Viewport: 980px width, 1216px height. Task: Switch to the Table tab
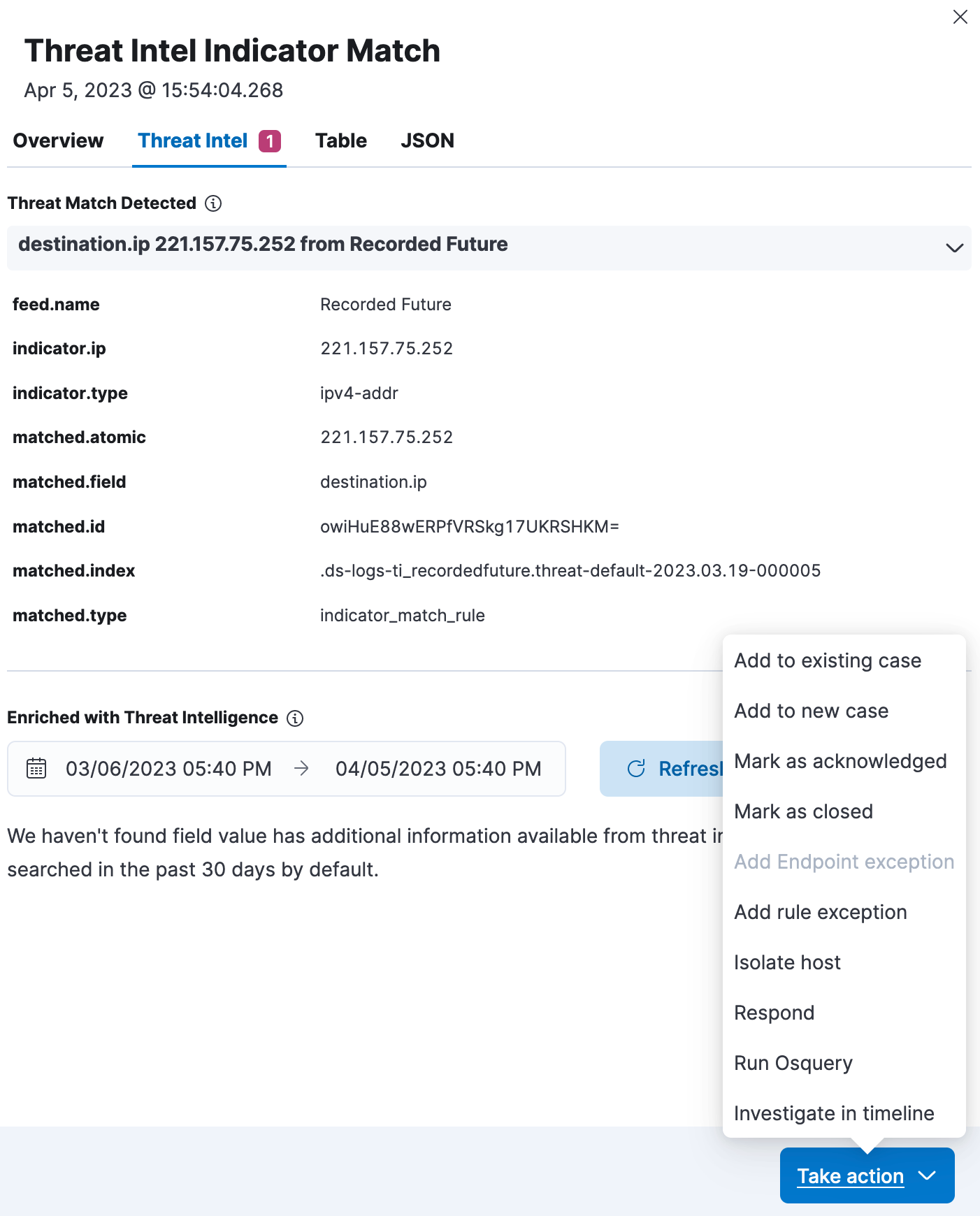point(341,140)
